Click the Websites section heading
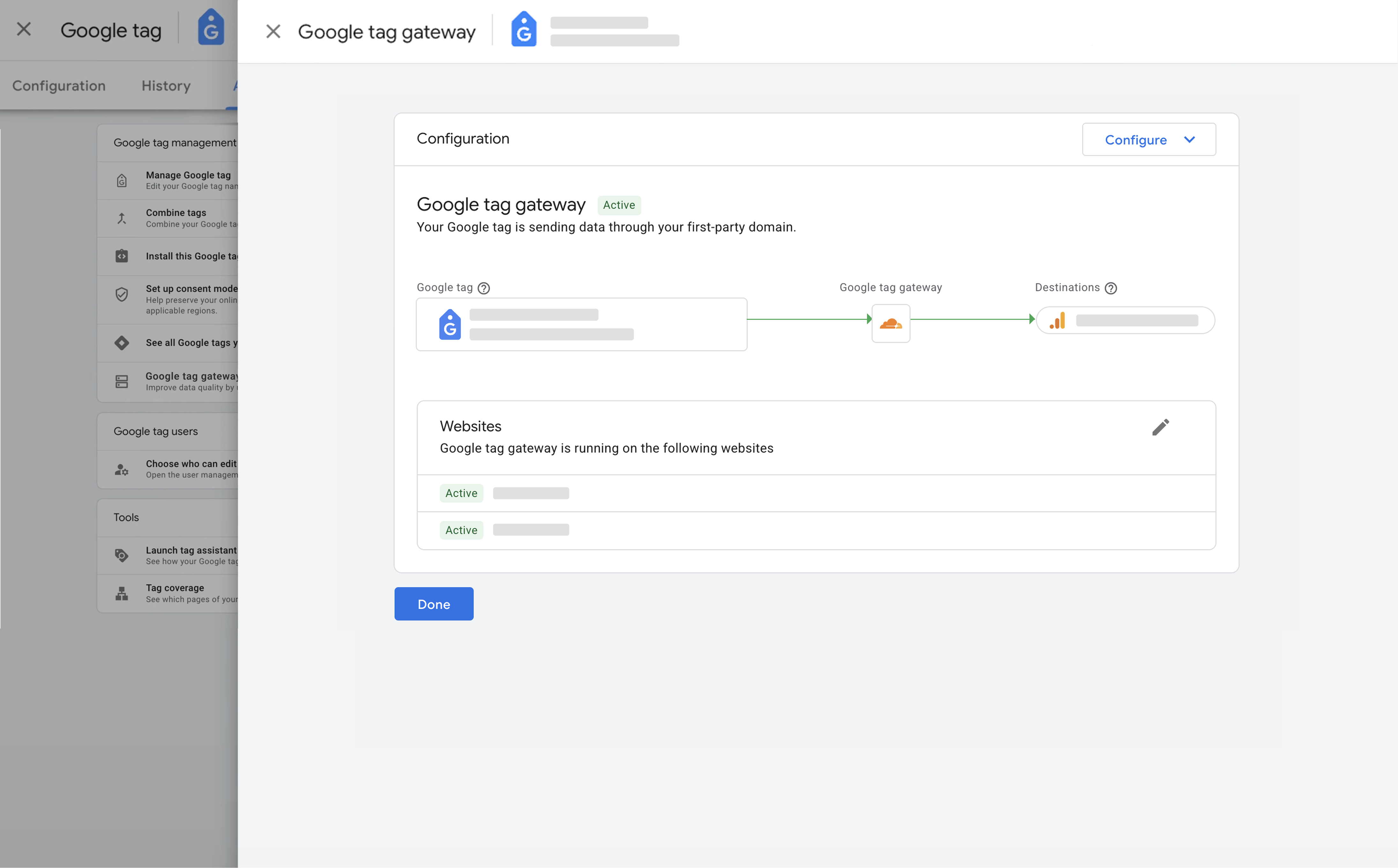1398x868 pixels. (x=471, y=427)
